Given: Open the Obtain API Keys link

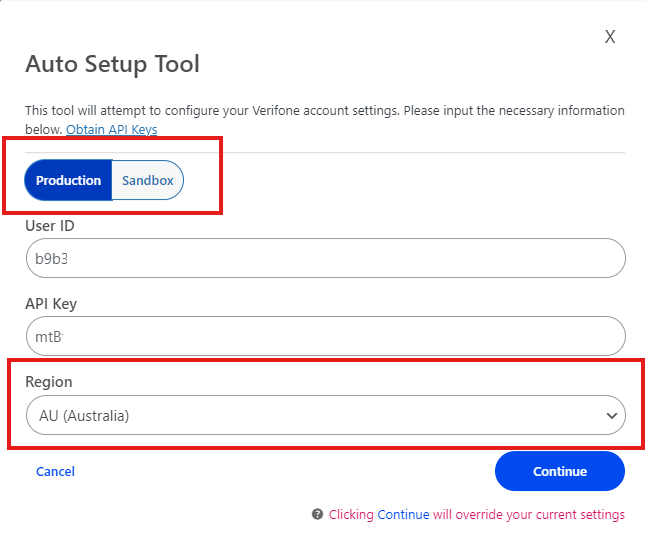Looking at the screenshot, I should tap(111, 129).
